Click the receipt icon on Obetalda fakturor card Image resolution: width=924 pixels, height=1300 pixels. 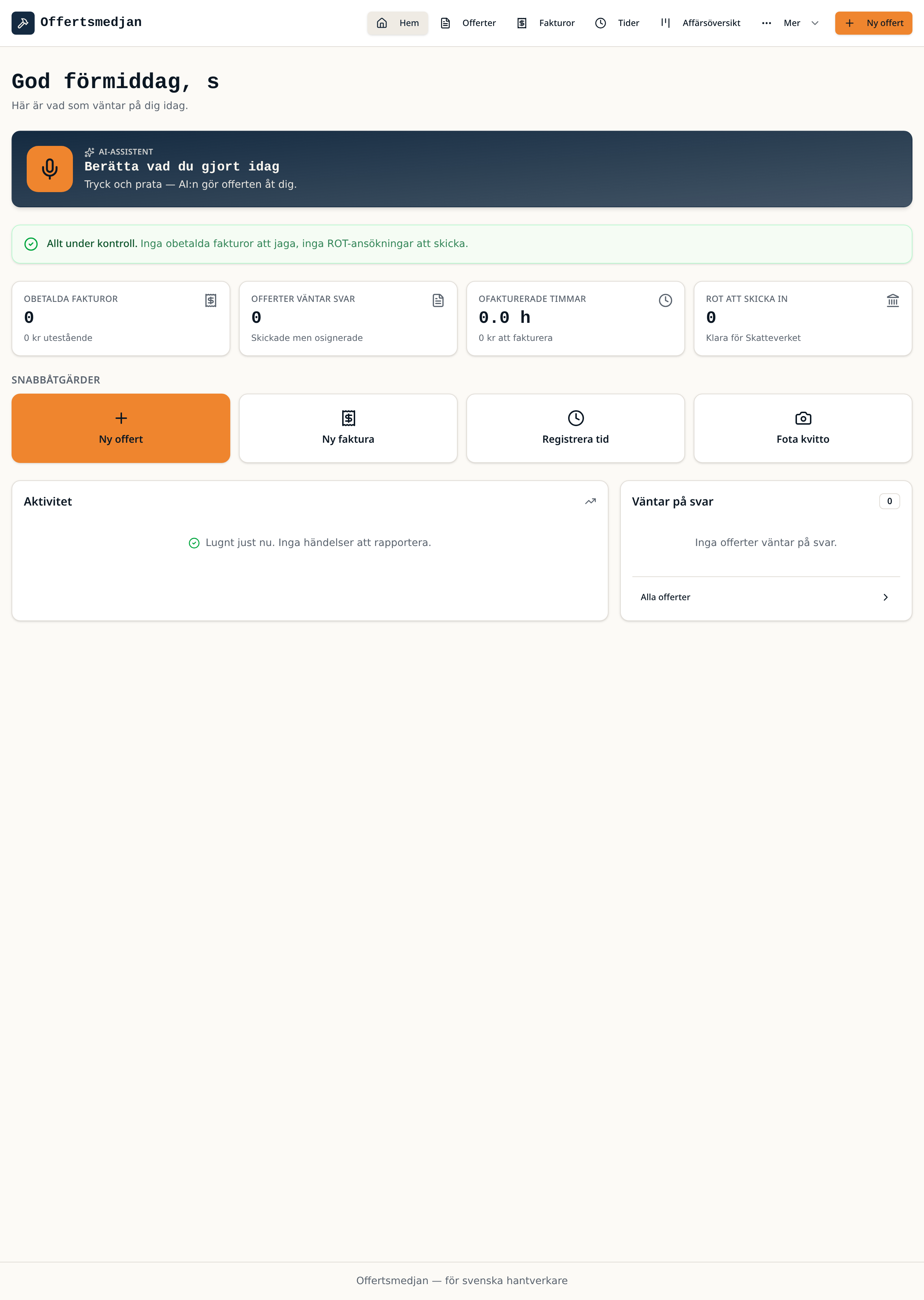210,300
